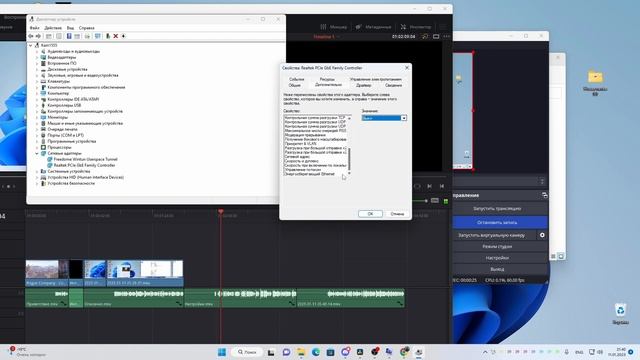Click Остановить запись in OBS
The height and width of the screenshot is (360, 640).
tap(497, 222)
